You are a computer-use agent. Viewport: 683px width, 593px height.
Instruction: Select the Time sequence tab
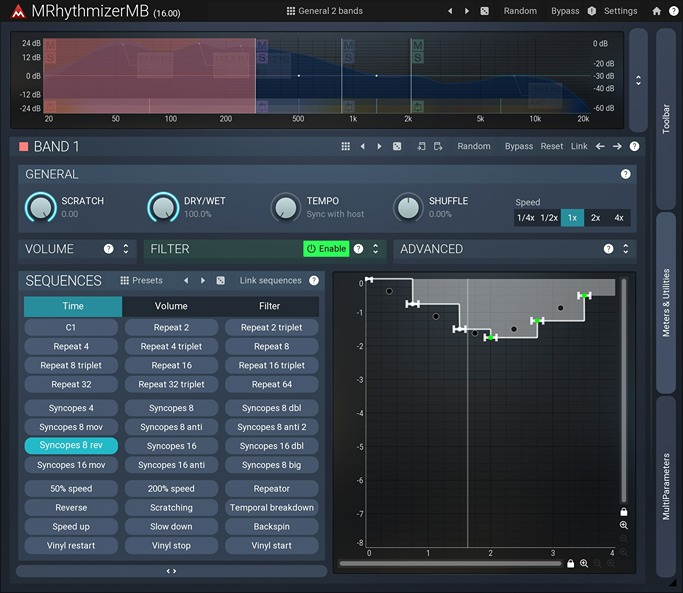(x=73, y=306)
